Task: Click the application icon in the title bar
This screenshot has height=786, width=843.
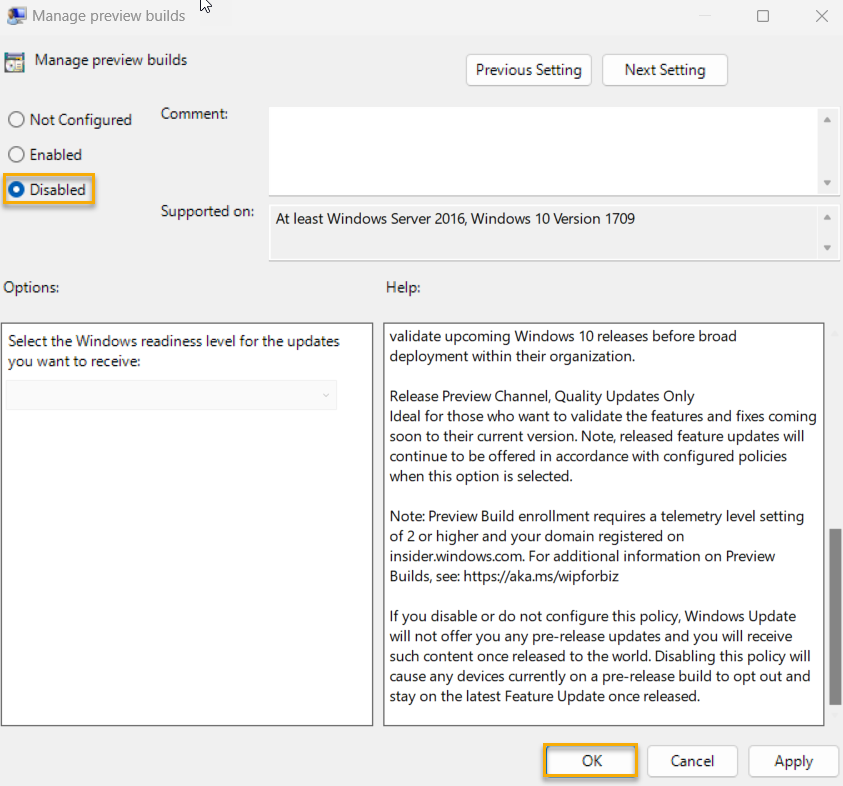Action: (16, 15)
